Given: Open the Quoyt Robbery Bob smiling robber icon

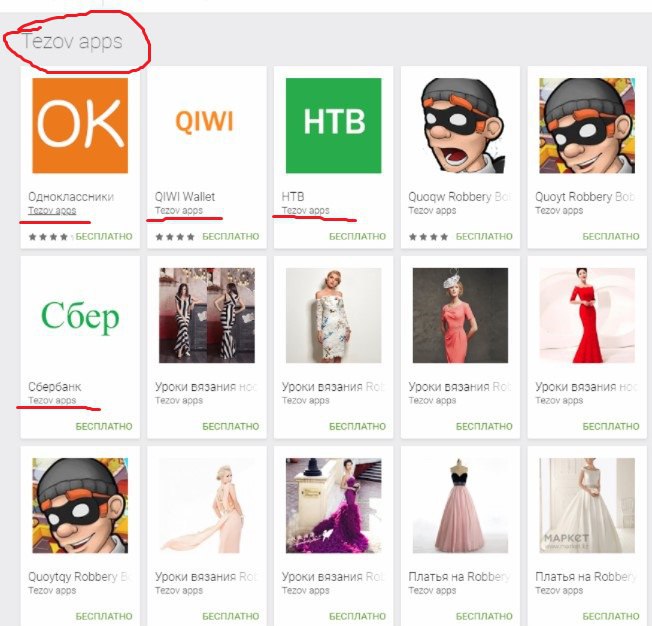Looking at the screenshot, I should pyautogui.click(x=587, y=126).
